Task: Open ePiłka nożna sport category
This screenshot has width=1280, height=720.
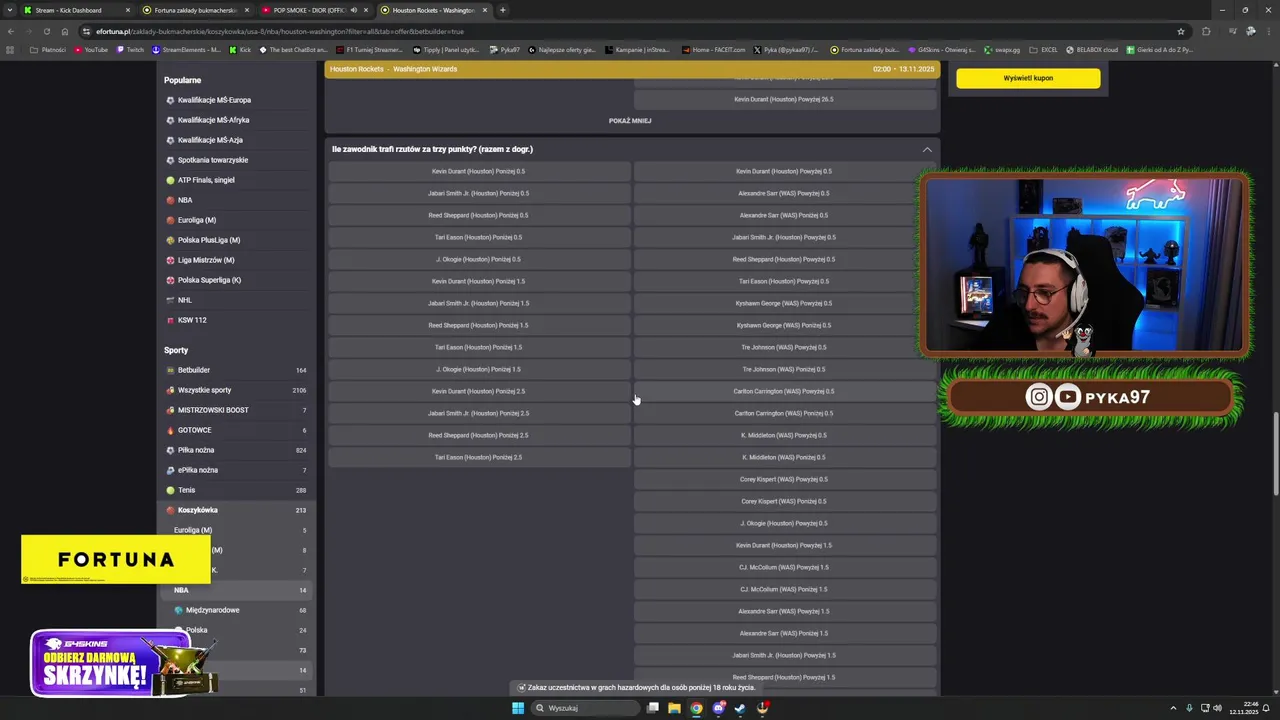Action: (238, 470)
